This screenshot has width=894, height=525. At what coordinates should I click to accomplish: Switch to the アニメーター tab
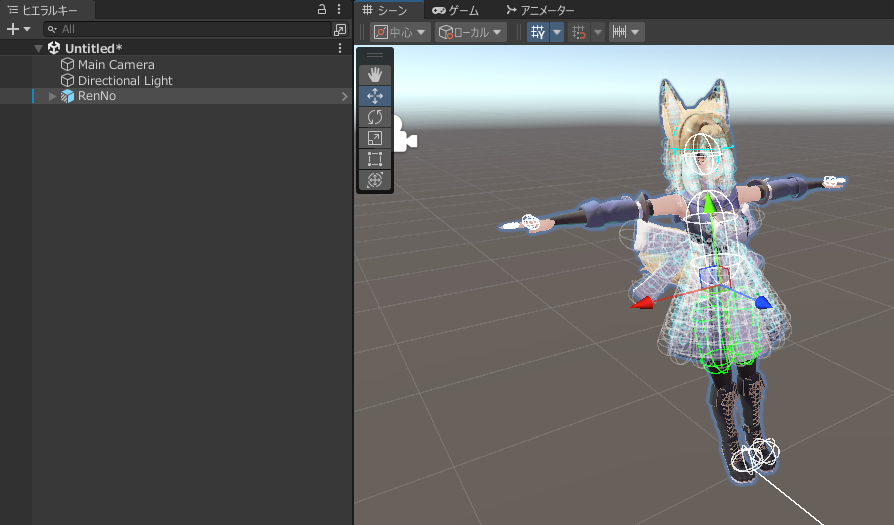pyautogui.click(x=540, y=9)
